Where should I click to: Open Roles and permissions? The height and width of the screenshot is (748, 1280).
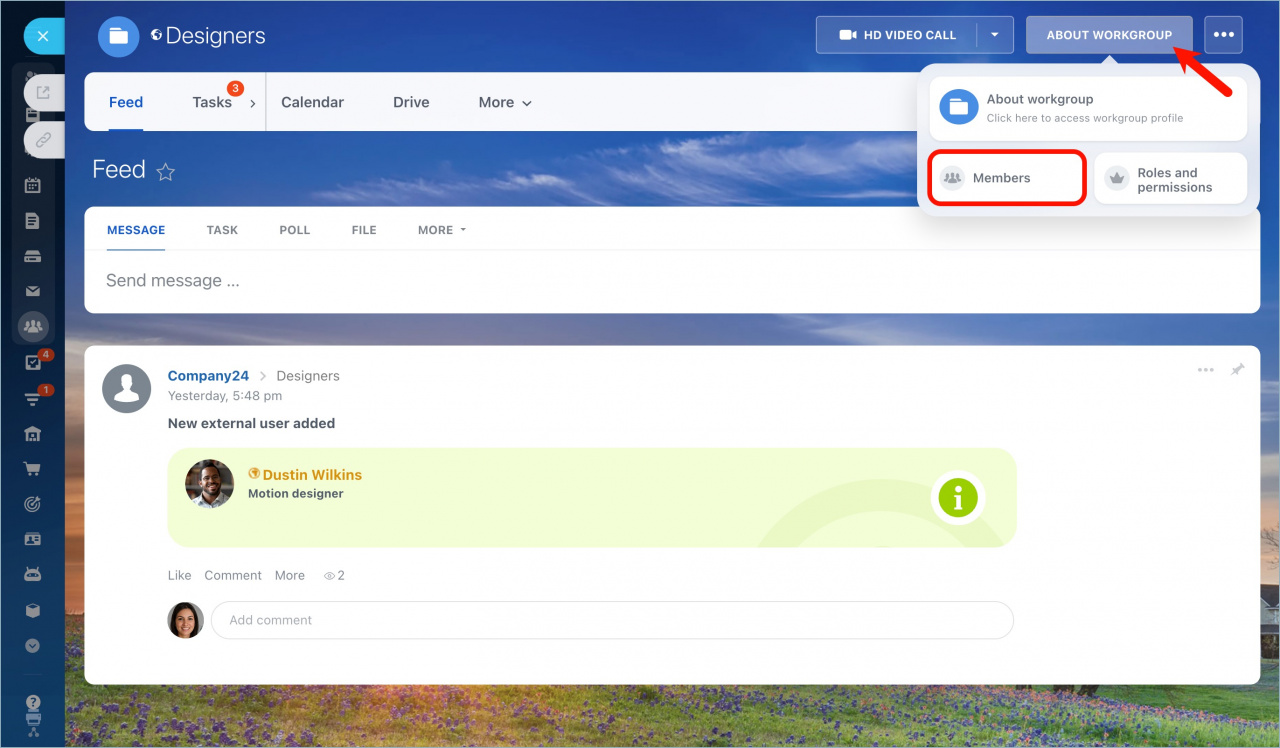click(x=1170, y=180)
